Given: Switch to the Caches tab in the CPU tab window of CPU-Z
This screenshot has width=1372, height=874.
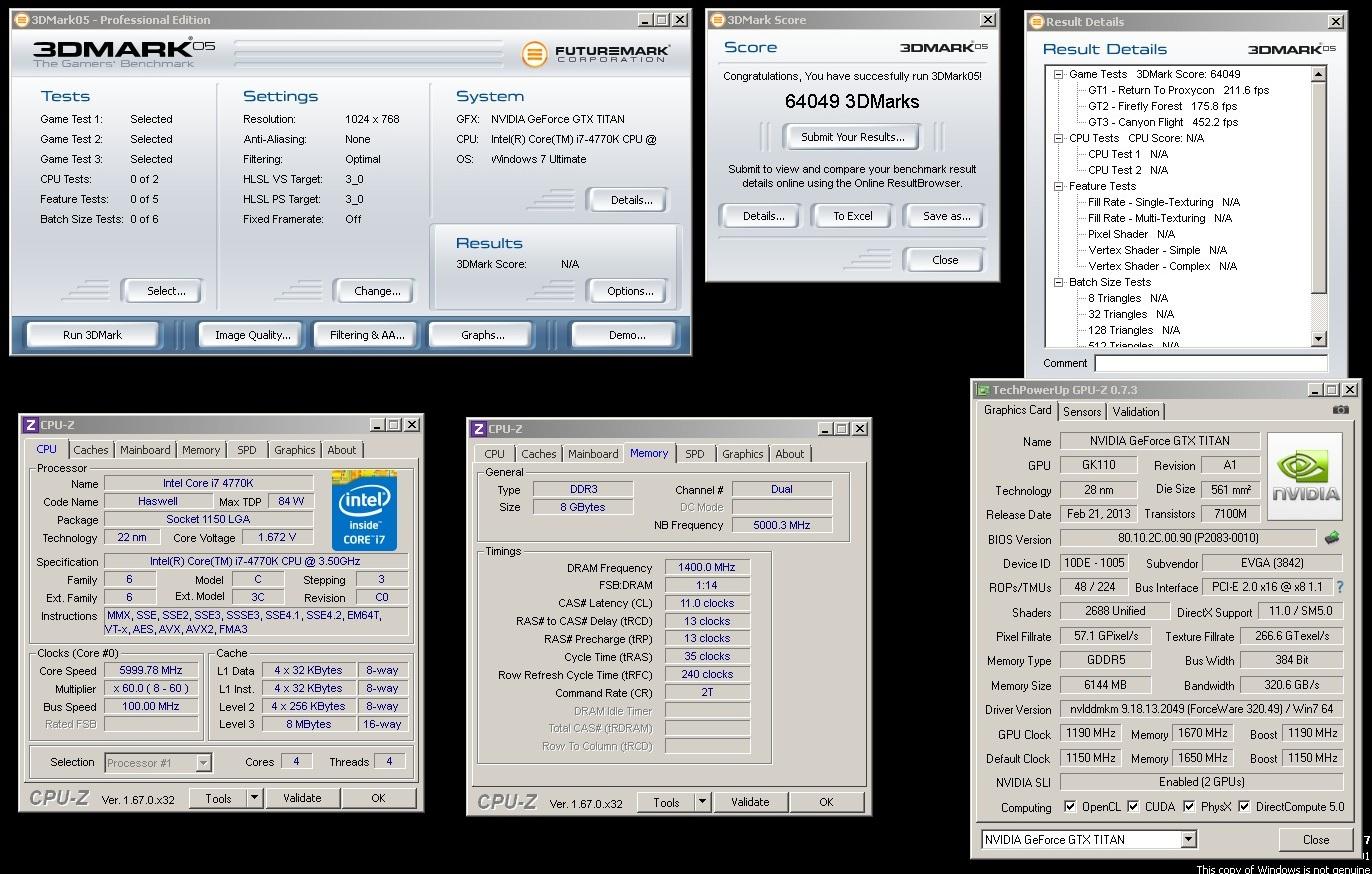Looking at the screenshot, I should pos(91,450).
